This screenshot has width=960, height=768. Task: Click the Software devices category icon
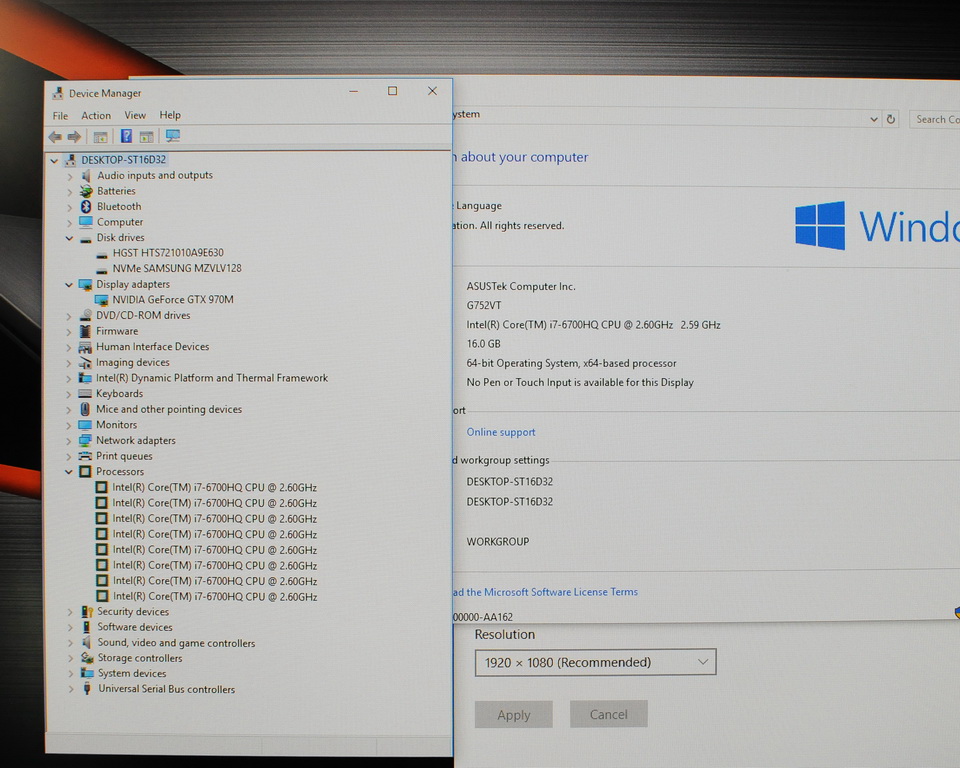click(87, 627)
